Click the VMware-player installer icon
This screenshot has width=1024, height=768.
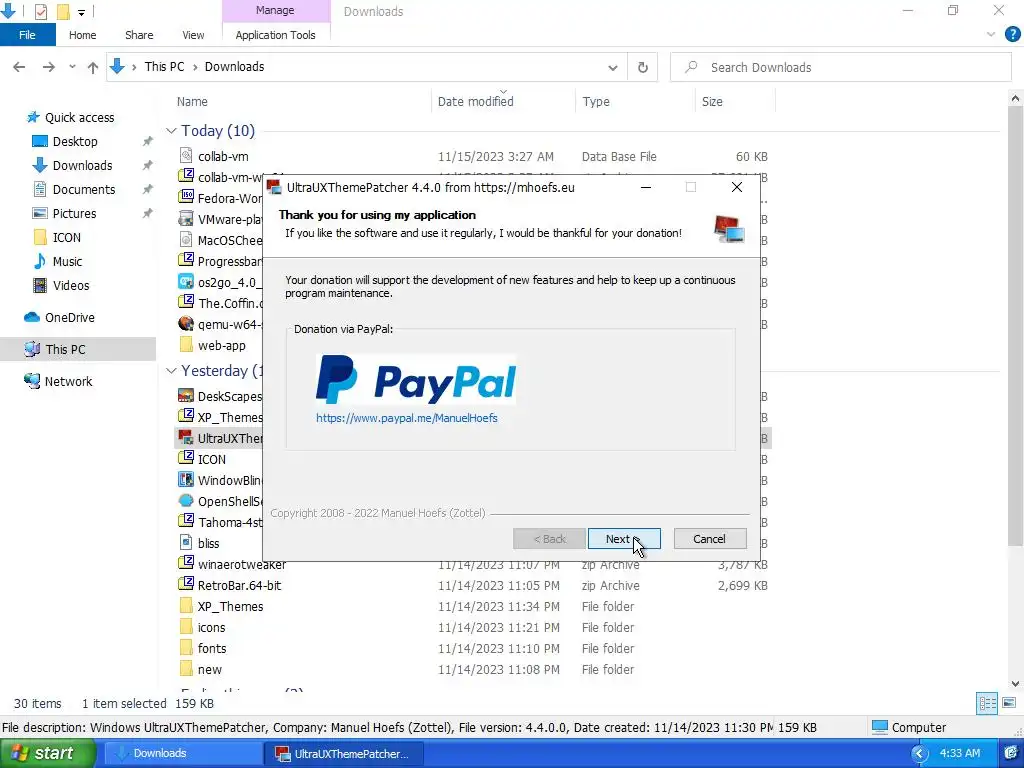(x=186, y=219)
